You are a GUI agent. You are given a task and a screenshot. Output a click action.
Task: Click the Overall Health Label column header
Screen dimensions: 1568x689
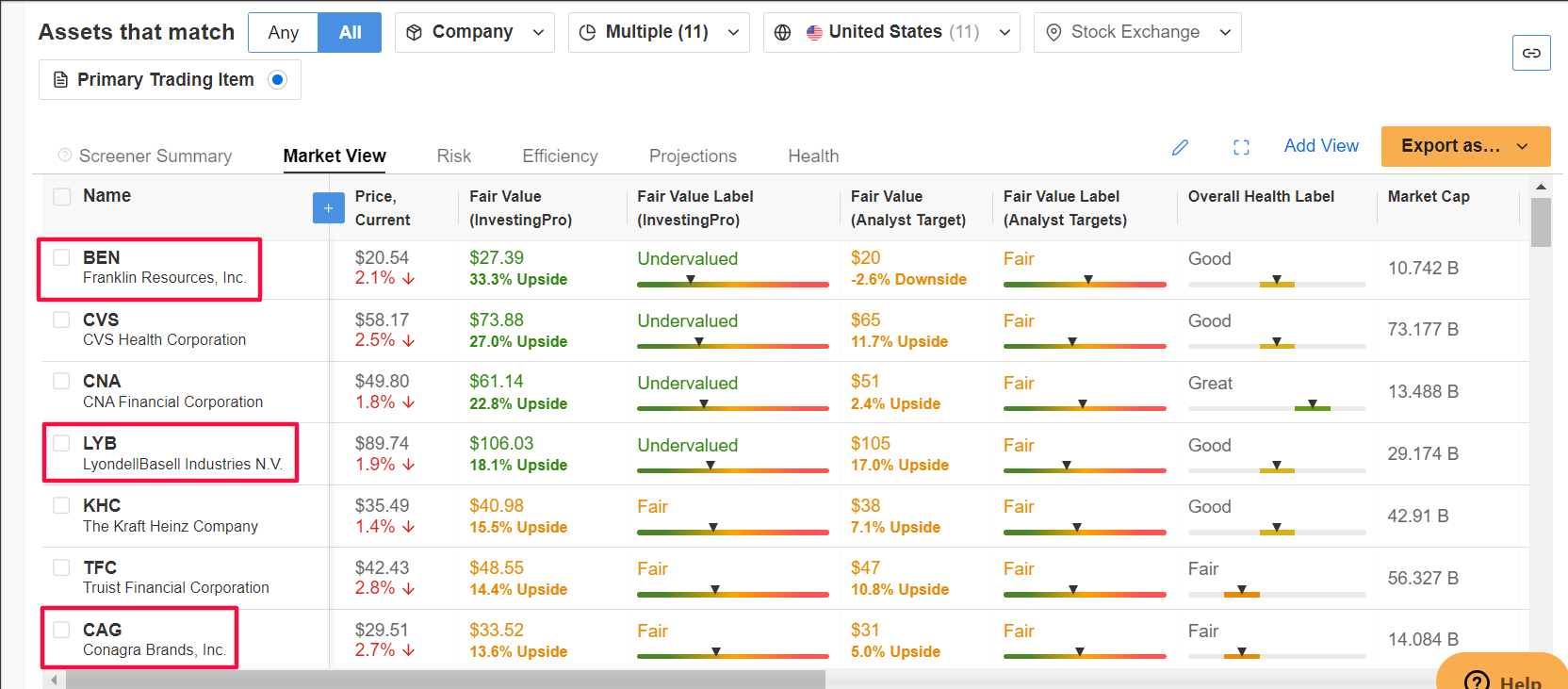click(x=1261, y=196)
